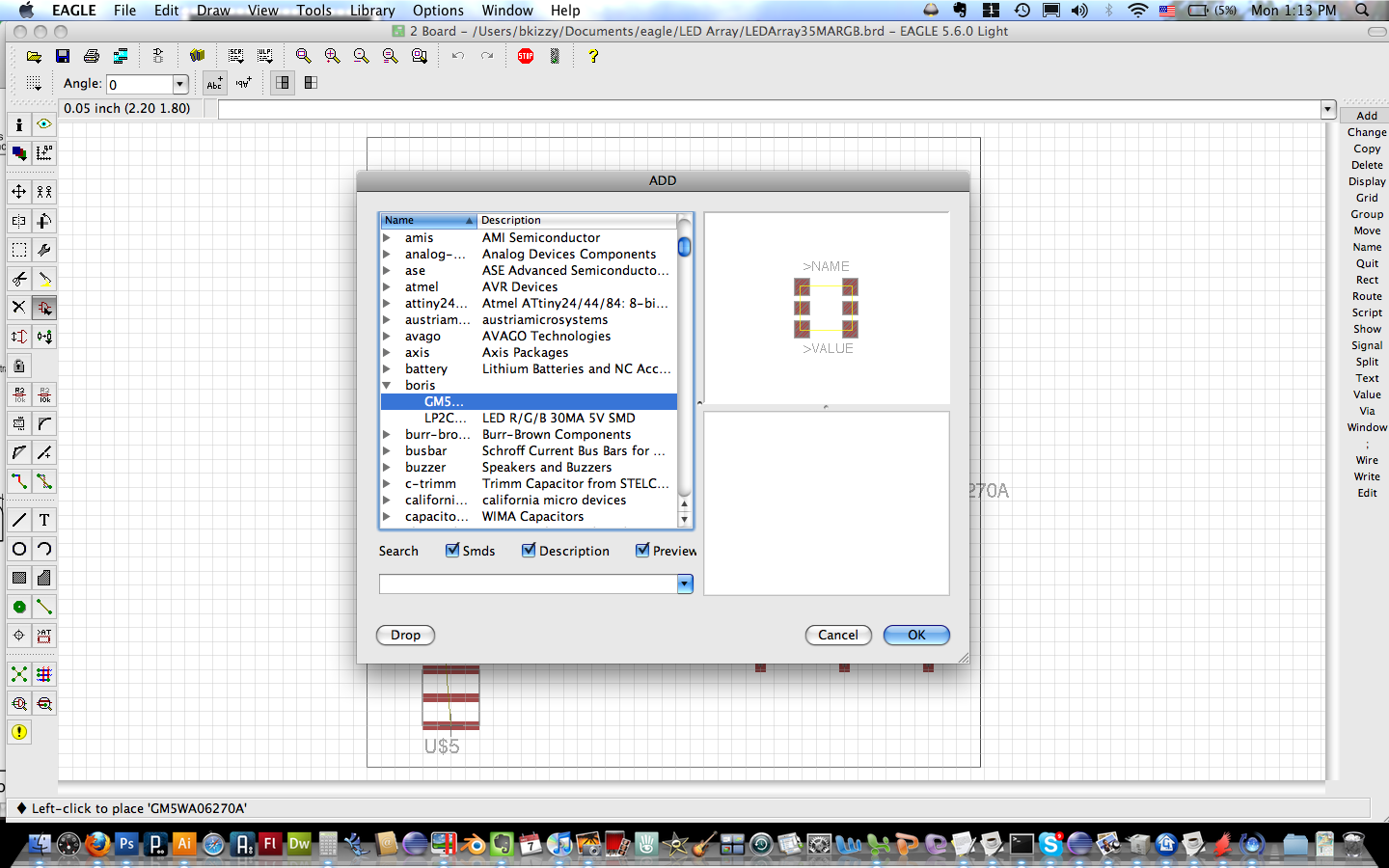Select the Rotate tool icon
1389x868 pixels.
pos(44,221)
